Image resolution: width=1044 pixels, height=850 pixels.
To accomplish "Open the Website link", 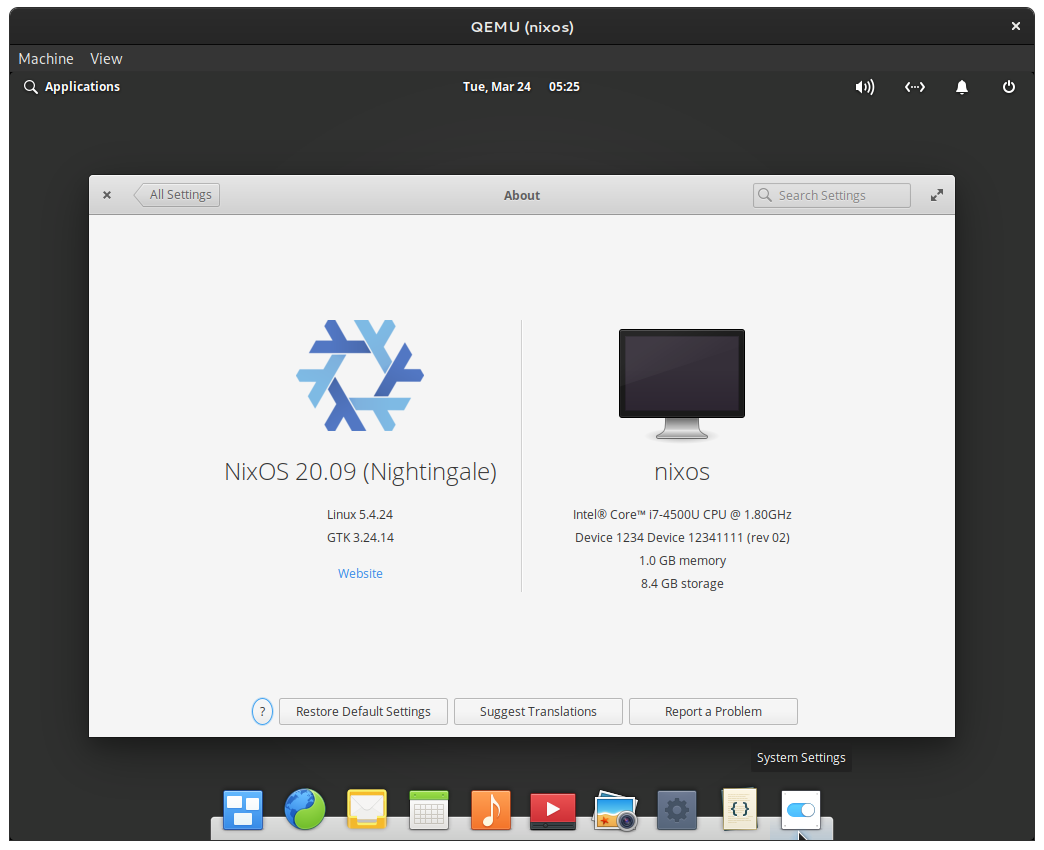I will tap(360, 573).
